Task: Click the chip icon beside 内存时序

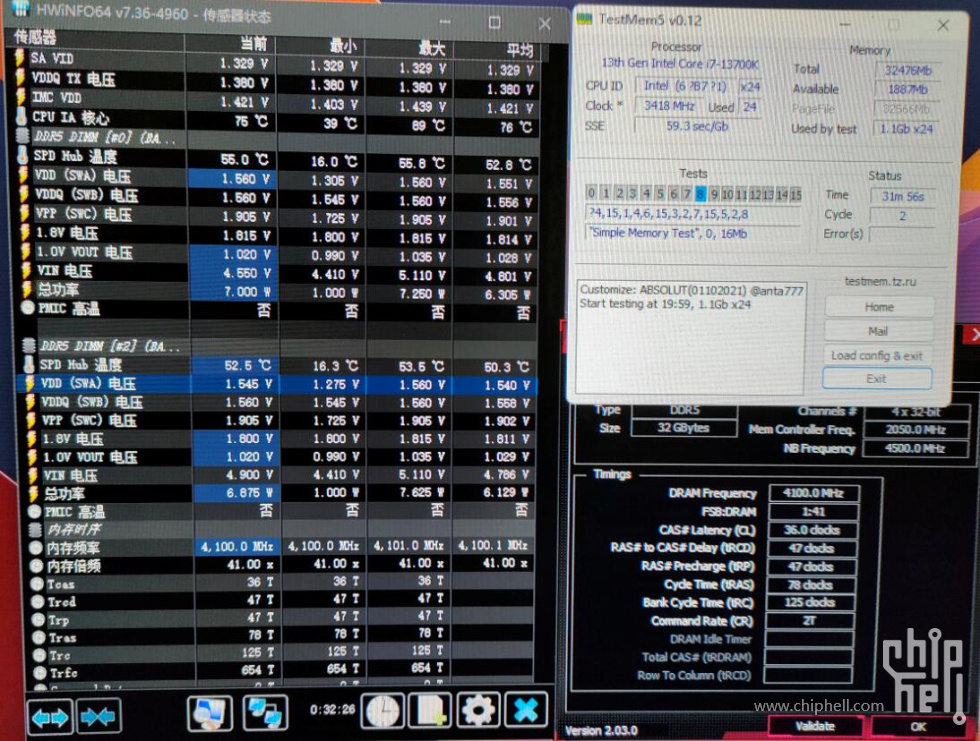Action: tap(35, 530)
